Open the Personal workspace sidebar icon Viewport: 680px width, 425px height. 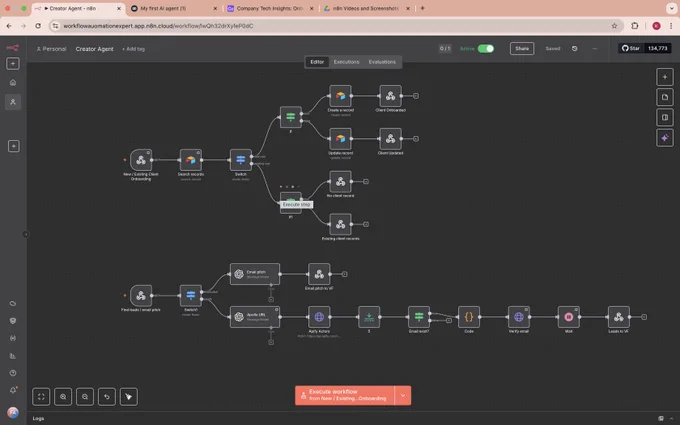(x=13, y=102)
